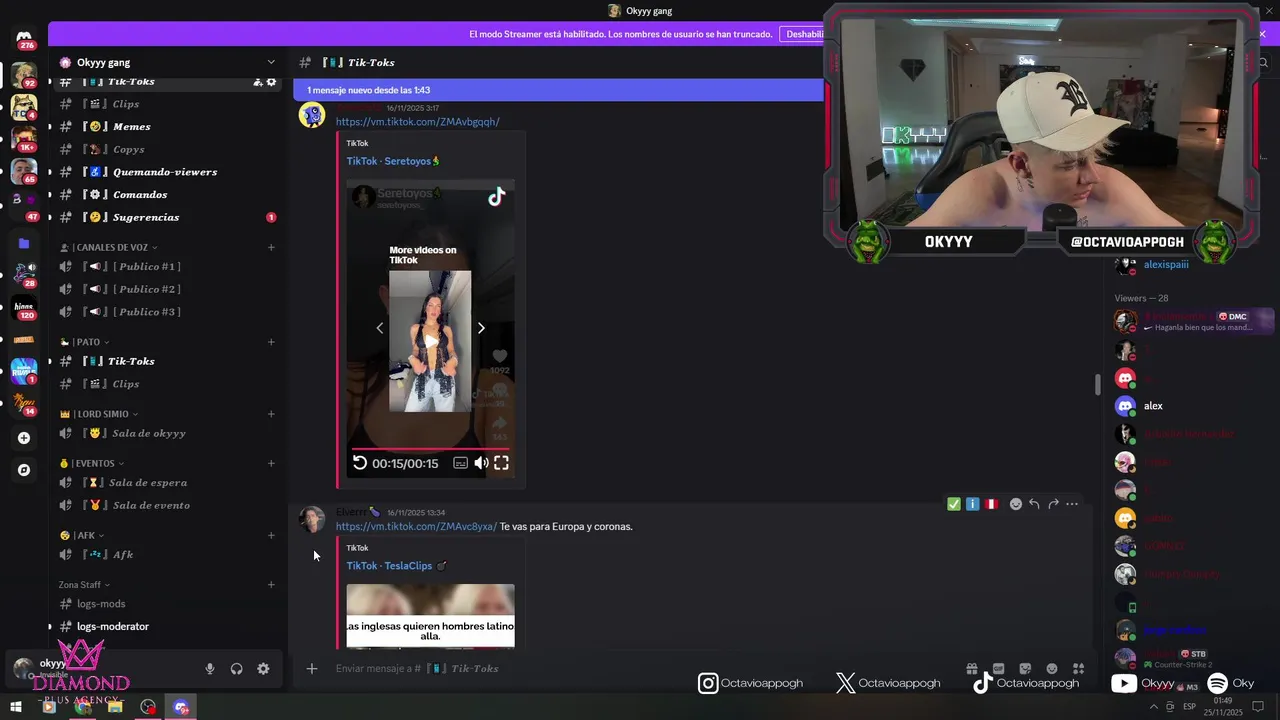Open the server folder icon in the sidebar
Screen dimensions: 1280x720
[x=24, y=243]
